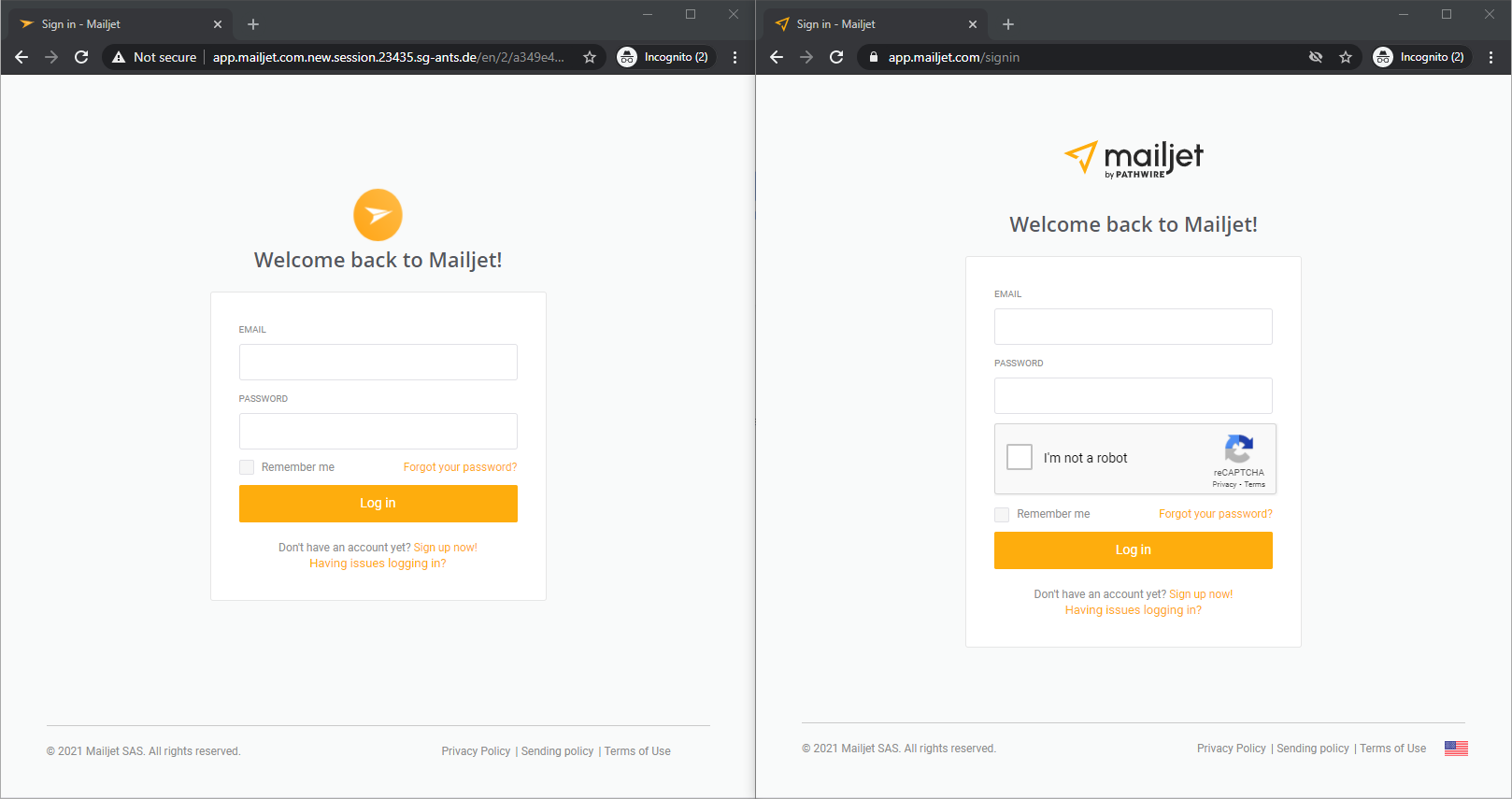Viewport: 1512px width, 799px height.
Task: Maximize the right browser window
Action: point(1447,14)
